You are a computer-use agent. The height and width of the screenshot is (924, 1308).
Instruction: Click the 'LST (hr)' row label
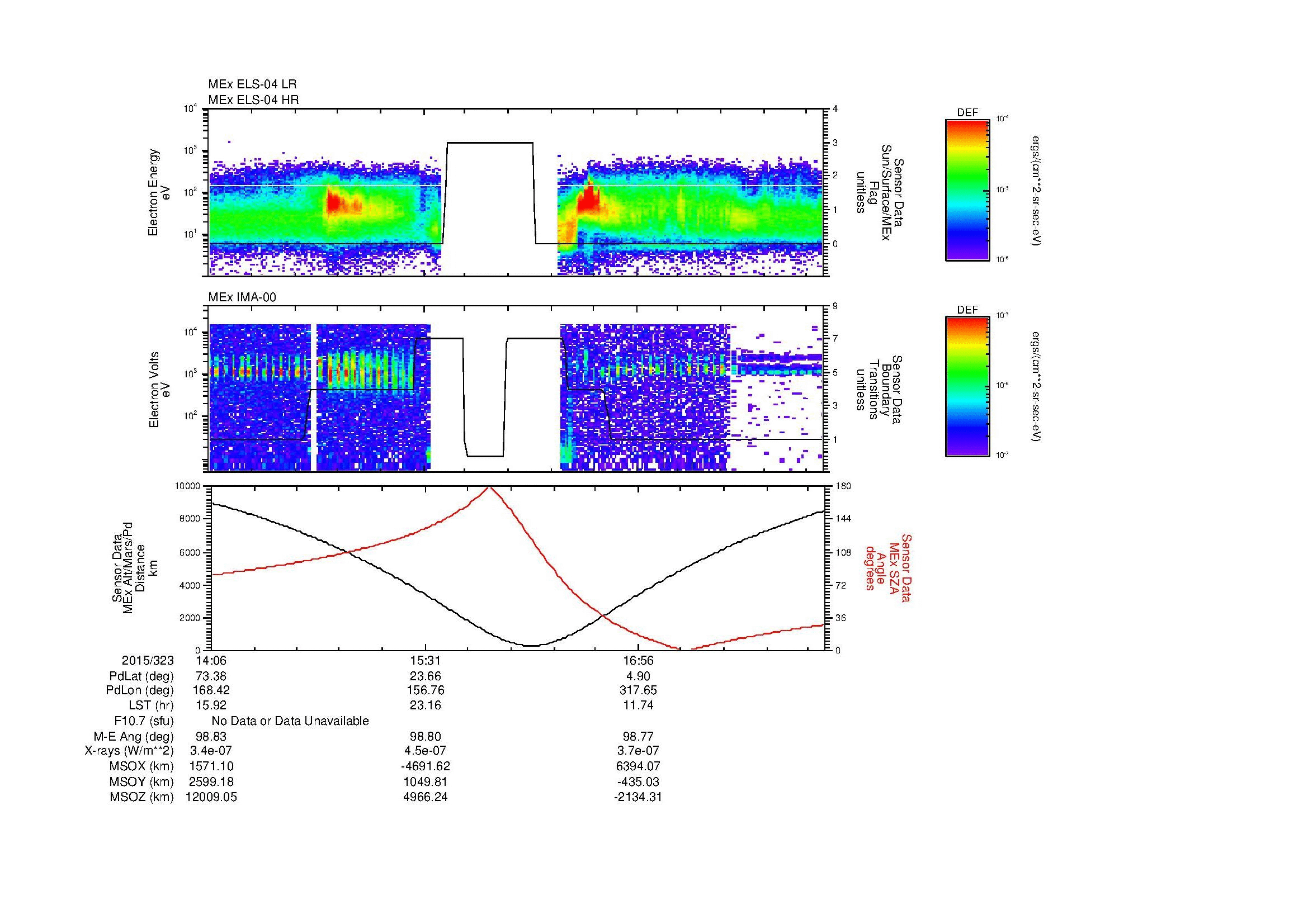coord(151,705)
